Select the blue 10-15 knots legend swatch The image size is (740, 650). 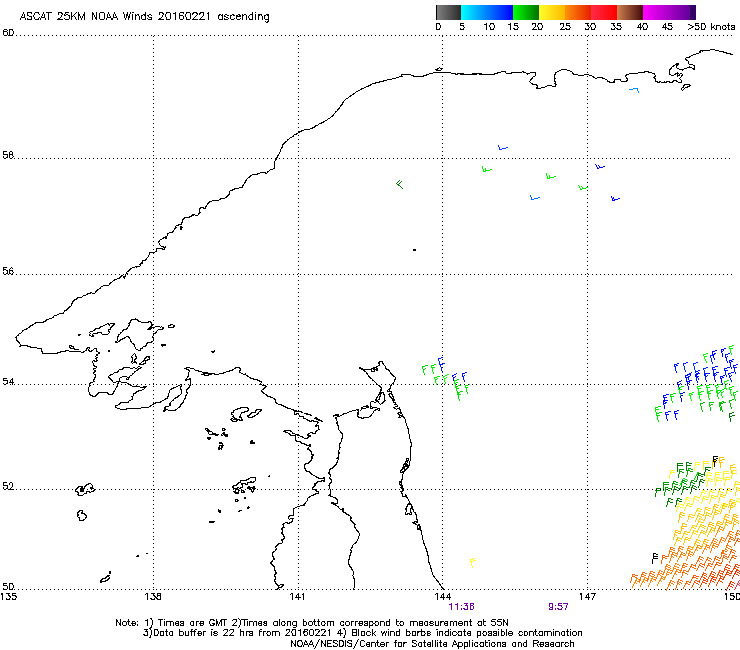click(x=500, y=12)
